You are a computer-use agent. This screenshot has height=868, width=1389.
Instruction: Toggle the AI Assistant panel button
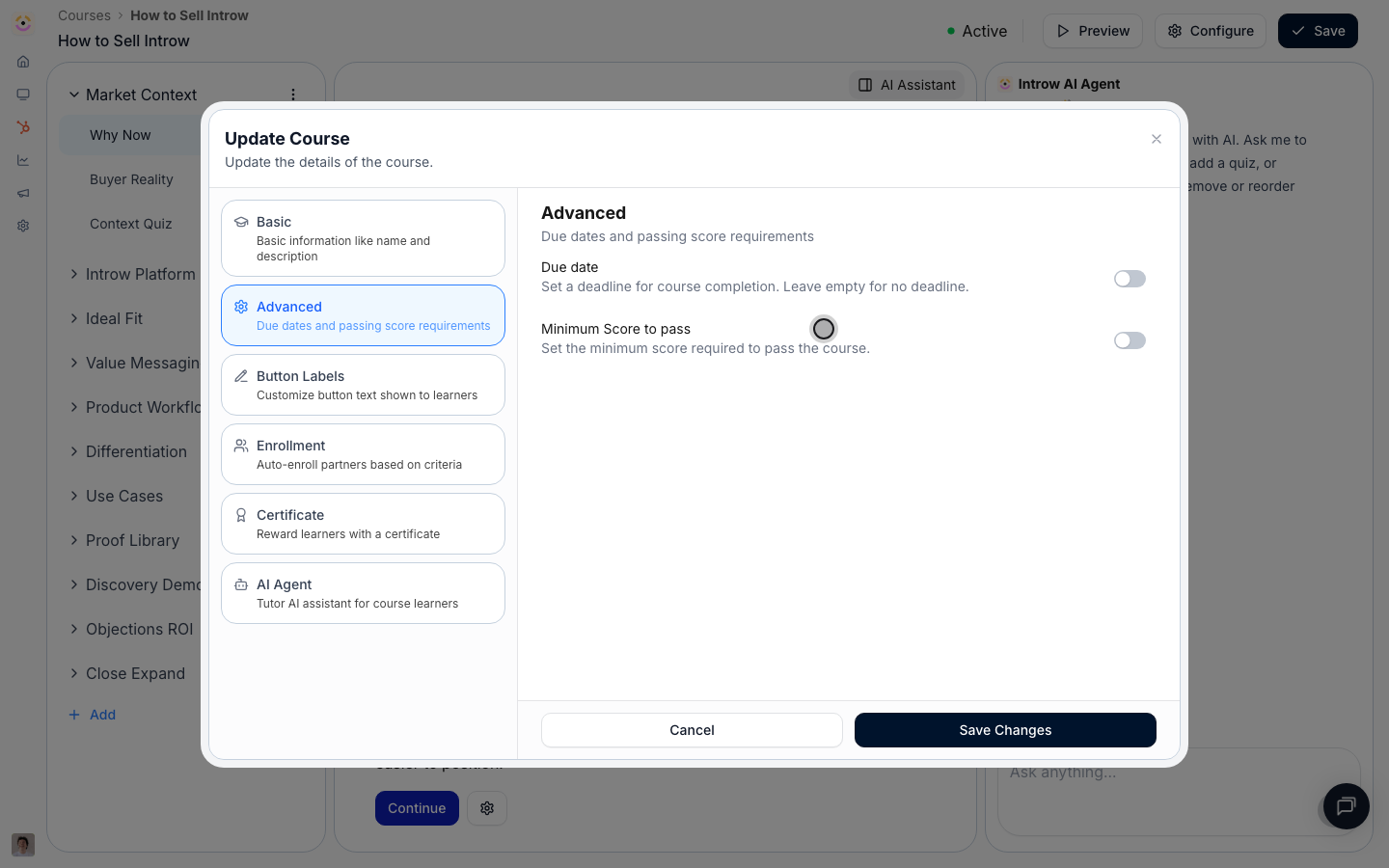click(908, 85)
